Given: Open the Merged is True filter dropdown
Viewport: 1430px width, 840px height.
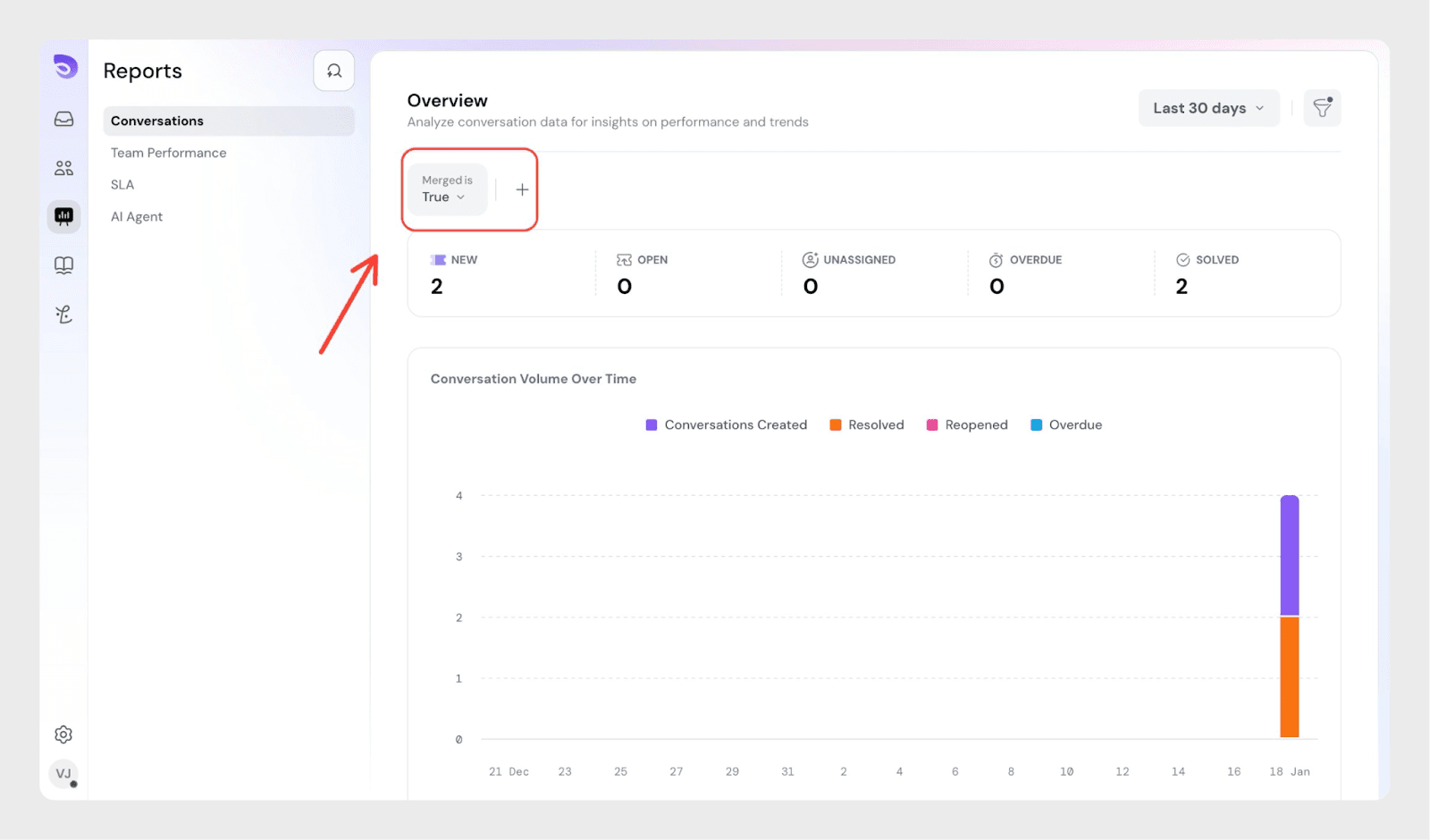Looking at the screenshot, I should pyautogui.click(x=446, y=189).
